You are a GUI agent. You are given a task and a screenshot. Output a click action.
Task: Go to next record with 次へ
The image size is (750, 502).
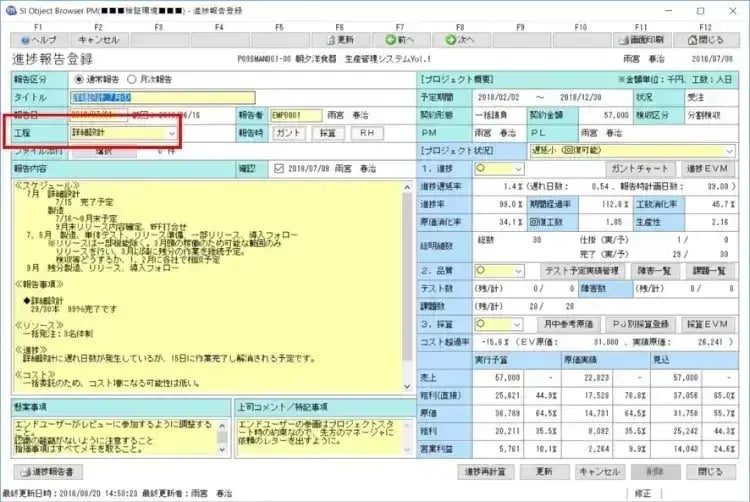click(x=460, y=40)
